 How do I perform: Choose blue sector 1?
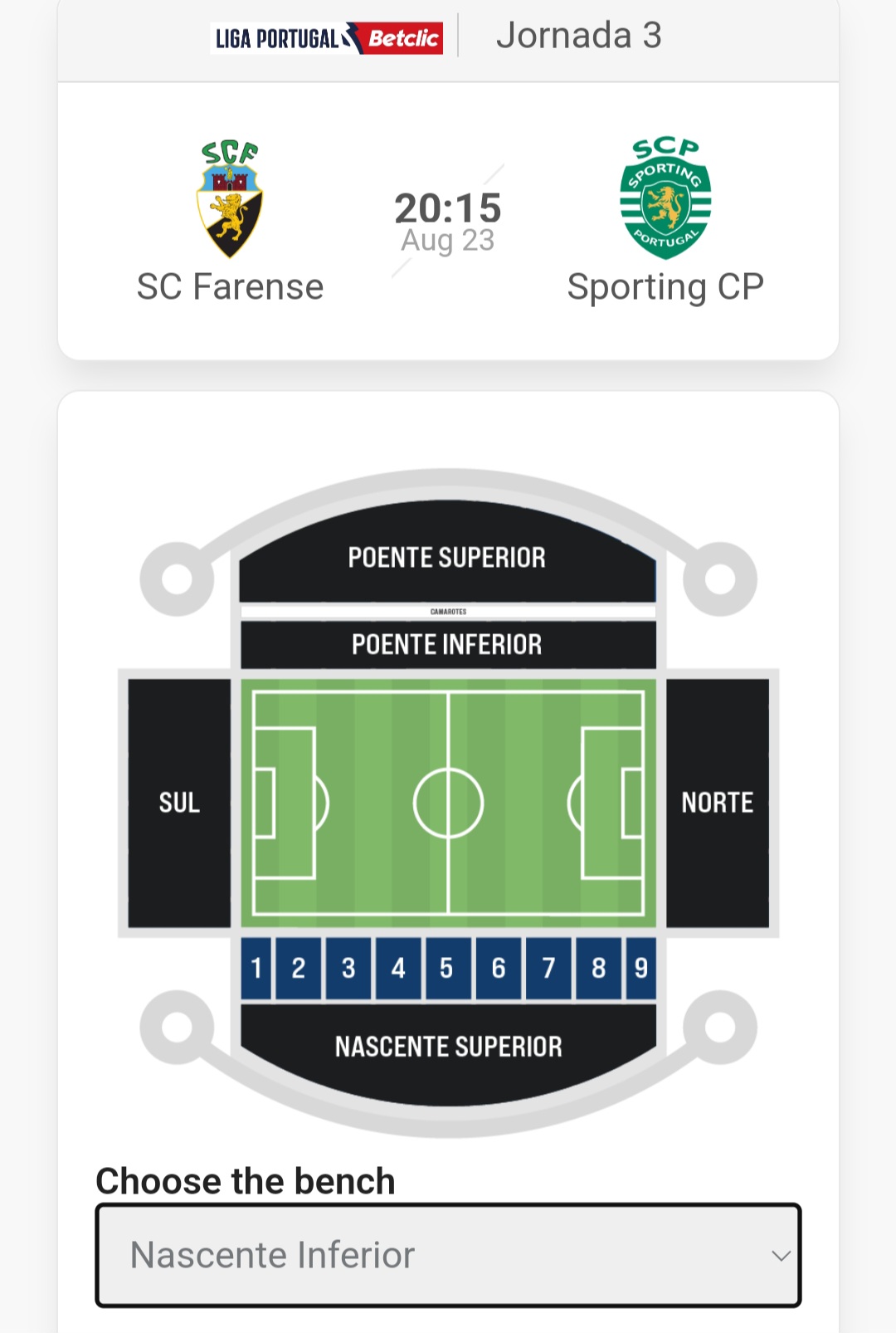click(x=256, y=969)
